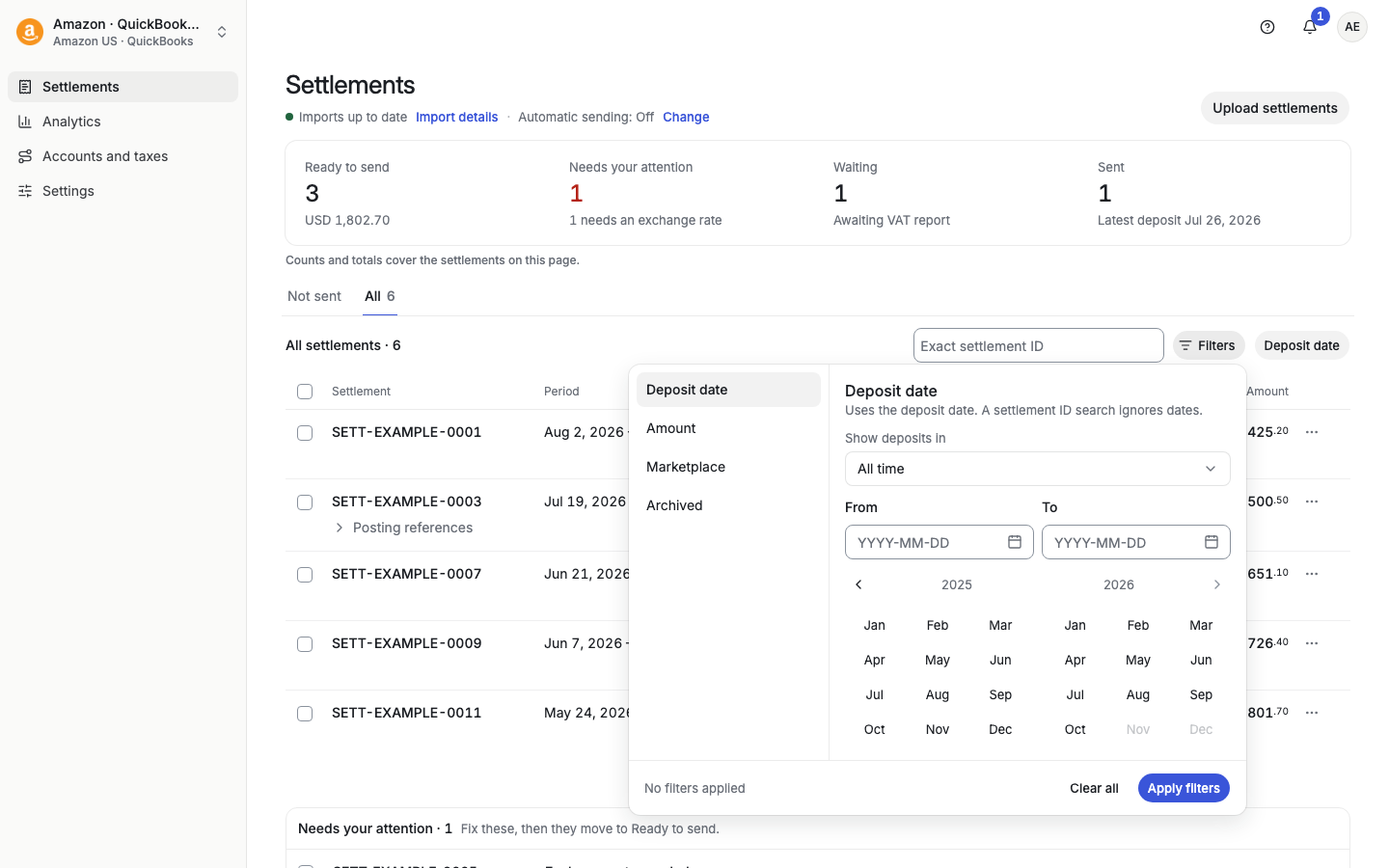The width and height of the screenshot is (1389, 868).
Task: Check the SETT-EXAMPLE-0001 row checkbox
Action: 305,433
